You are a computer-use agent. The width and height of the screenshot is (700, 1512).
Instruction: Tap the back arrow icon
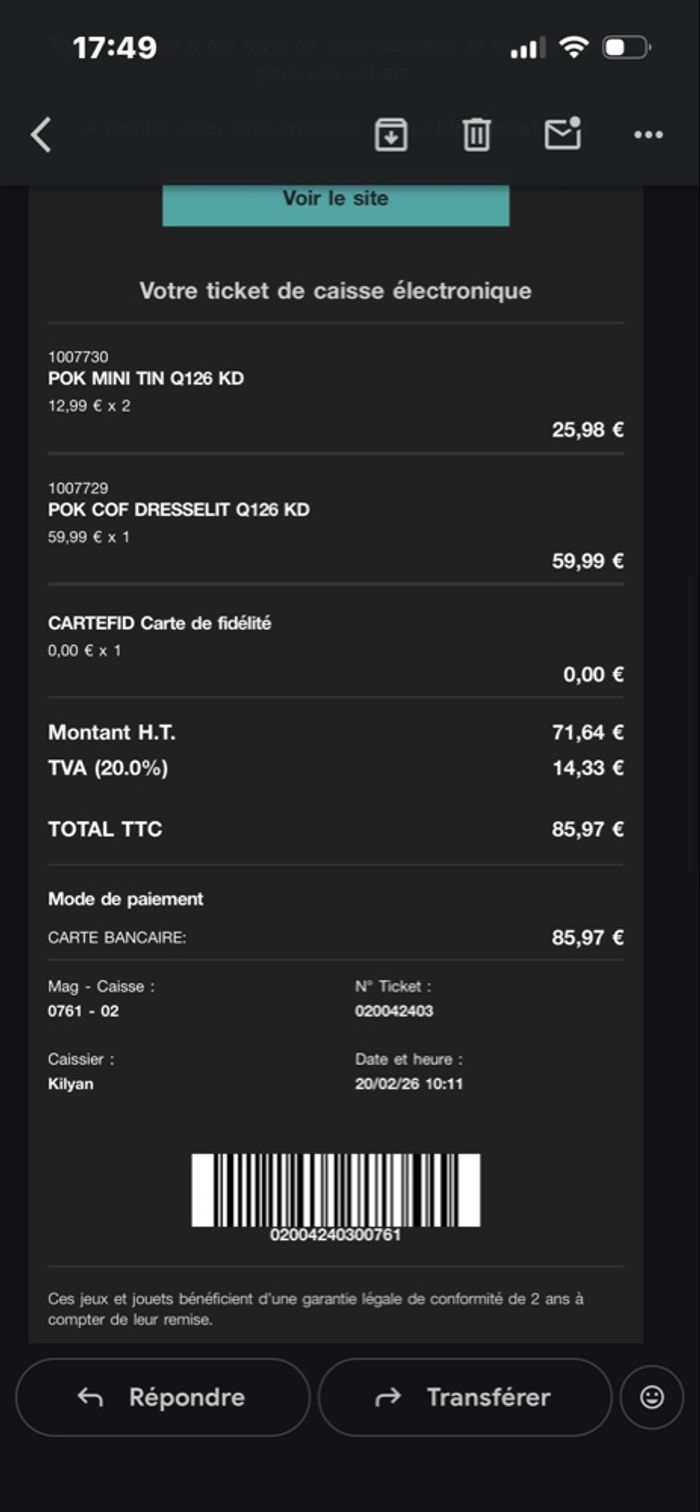pos(41,134)
